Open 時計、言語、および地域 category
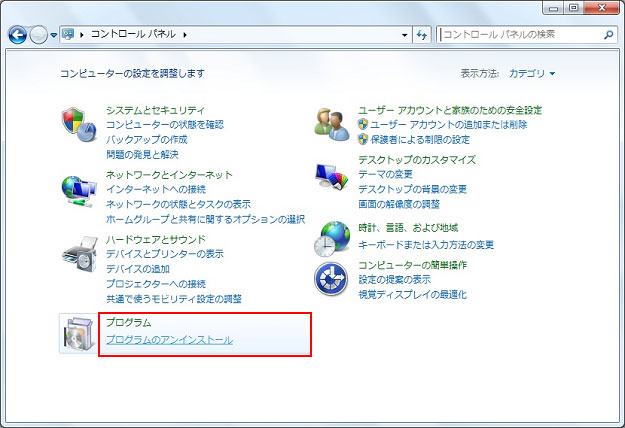 coord(408,228)
